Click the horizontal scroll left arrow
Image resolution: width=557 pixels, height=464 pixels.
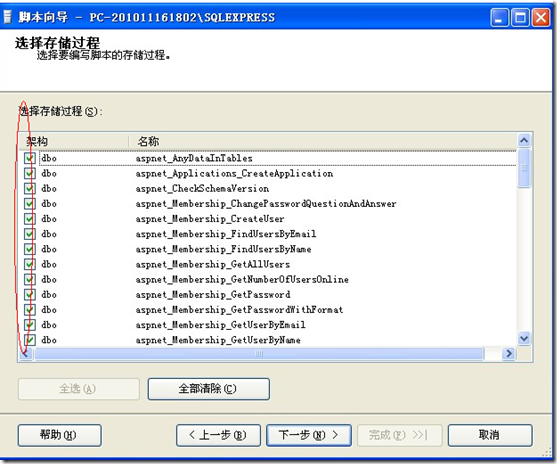(x=26, y=354)
